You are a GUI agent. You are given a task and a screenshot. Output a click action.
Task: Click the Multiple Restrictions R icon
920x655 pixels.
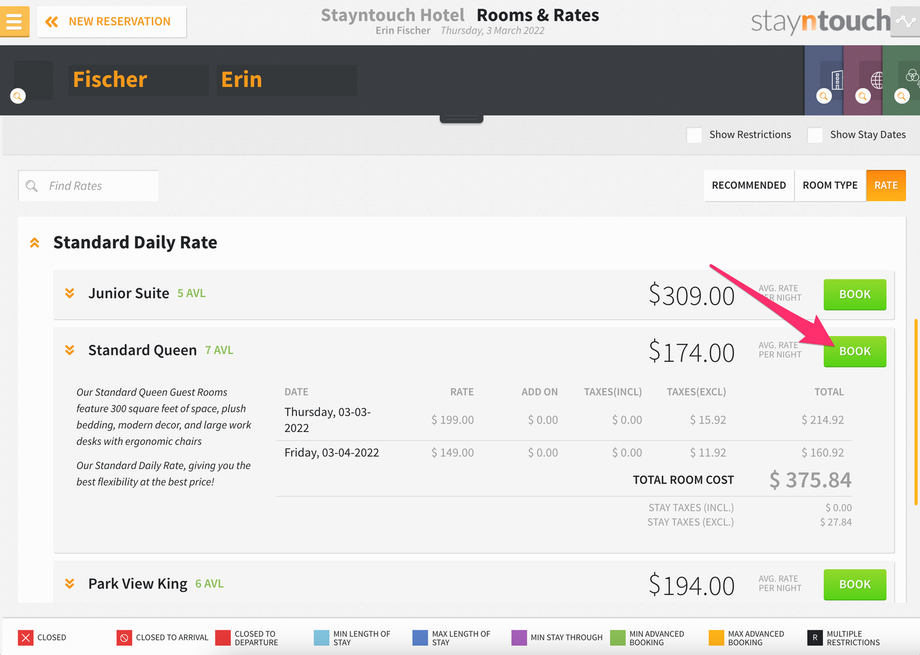815,637
